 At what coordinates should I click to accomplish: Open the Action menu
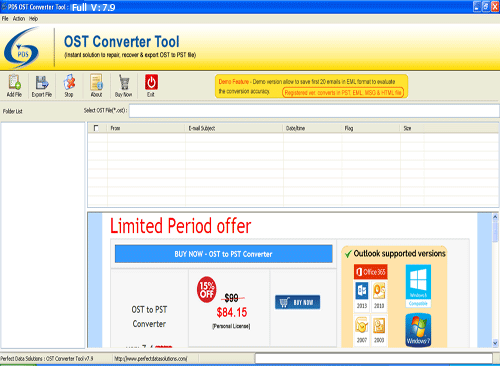[x=19, y=19]
